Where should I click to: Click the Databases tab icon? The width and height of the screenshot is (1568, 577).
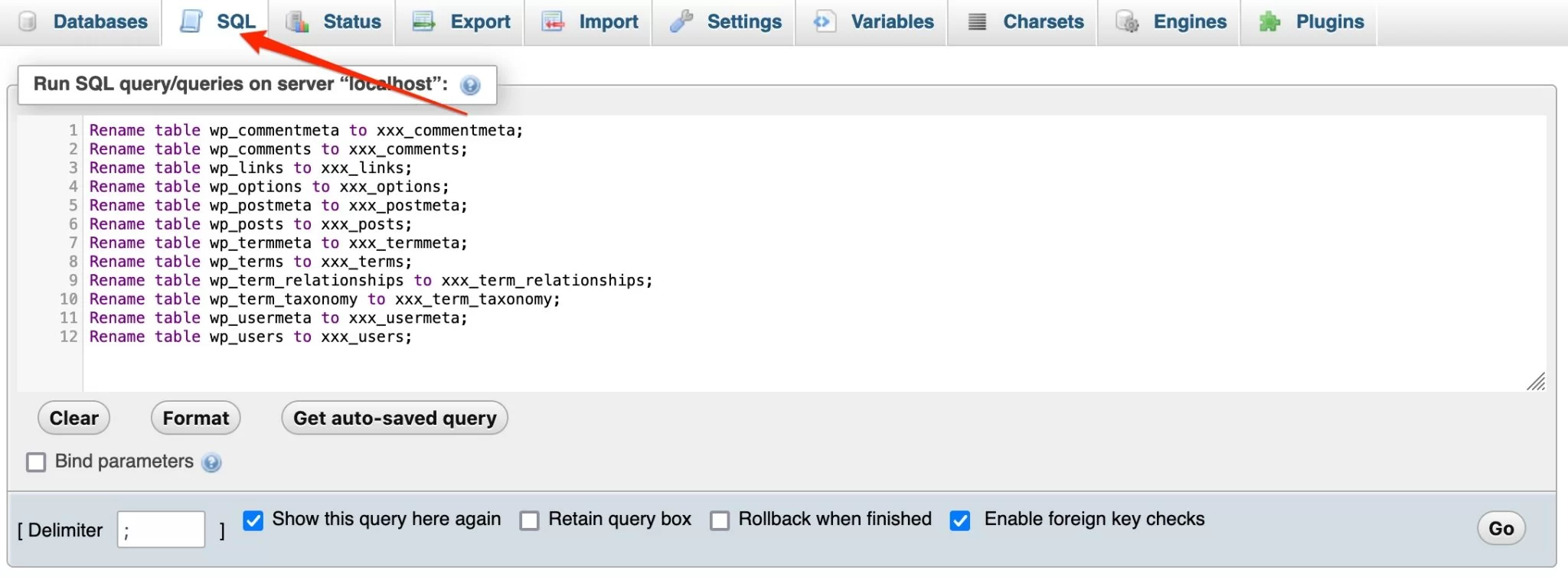tap(28, 21)
